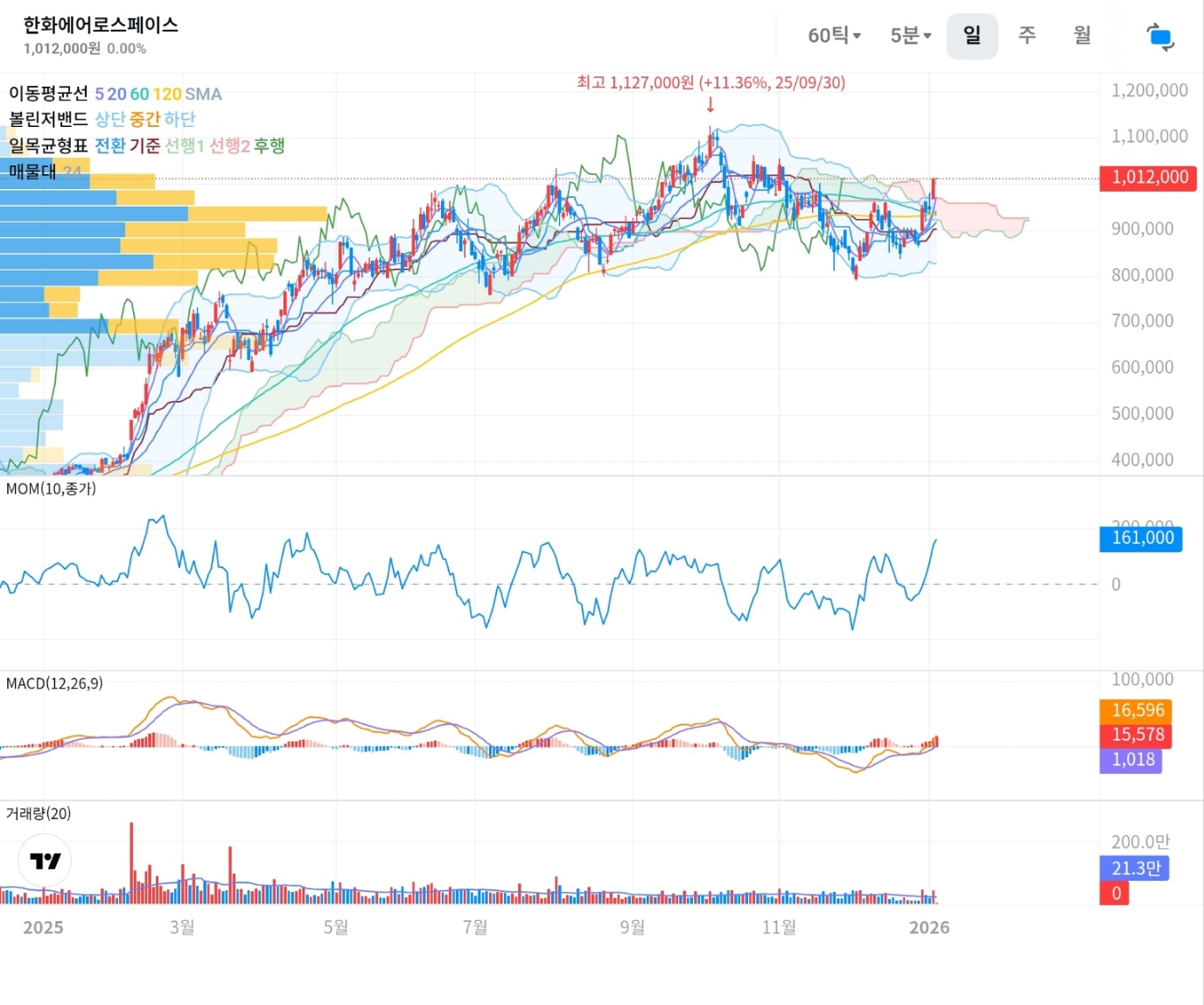The height and width of the screenshot is (1005, 1204).
Task: Select the 일 daily chart tab
Action: [x=971, y=36]
